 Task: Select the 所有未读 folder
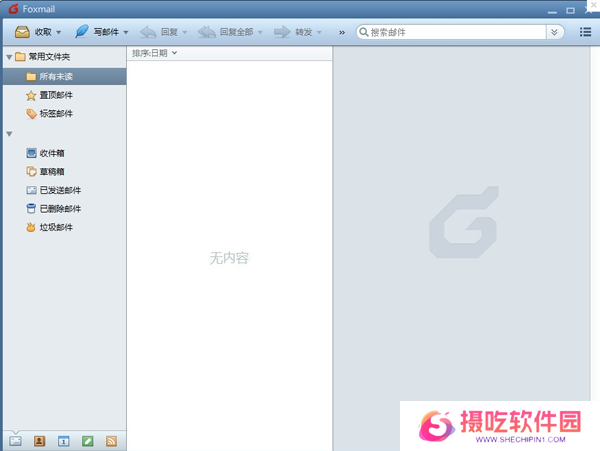(x=65, y=77)
